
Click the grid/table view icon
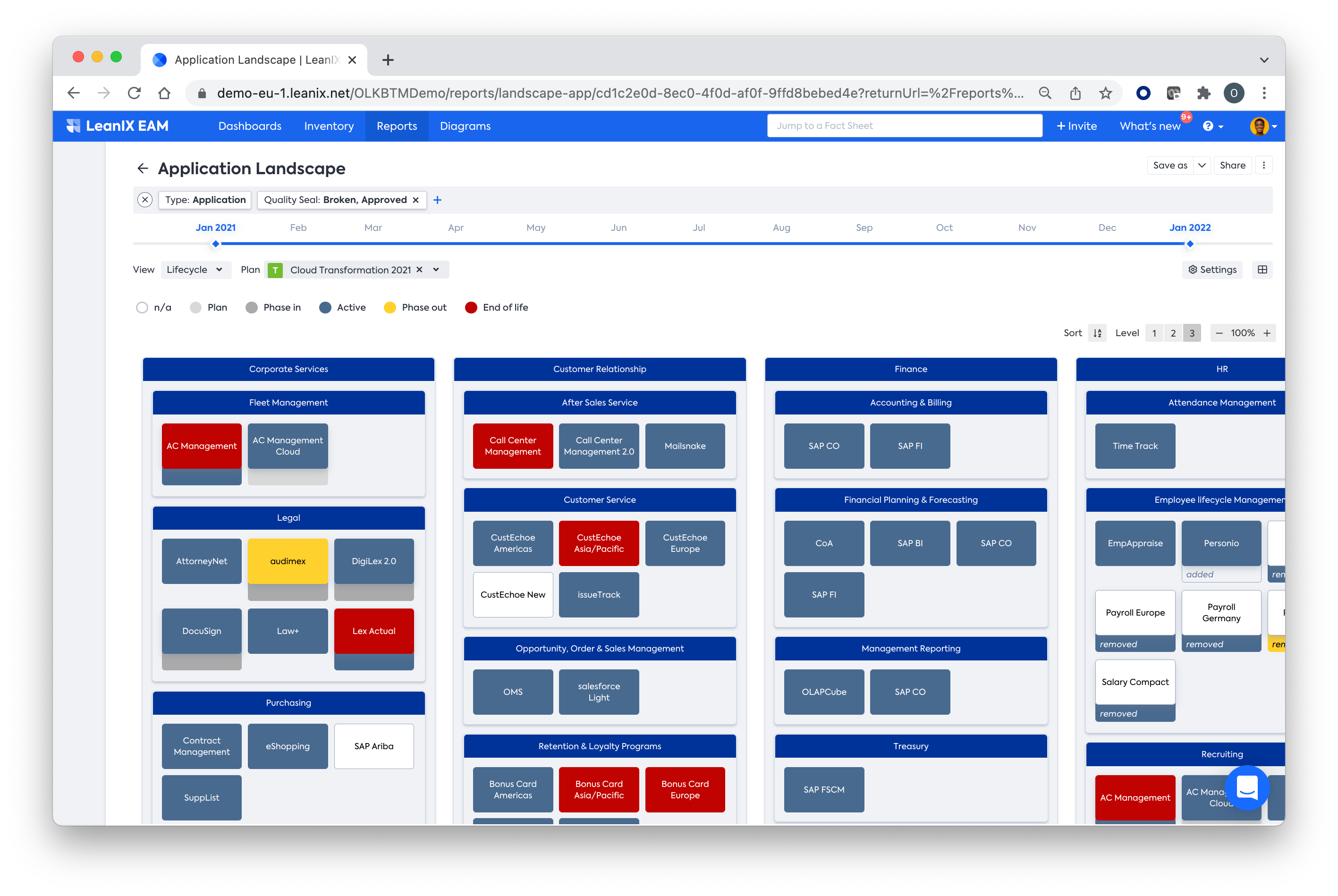(x=1264, y=269)
